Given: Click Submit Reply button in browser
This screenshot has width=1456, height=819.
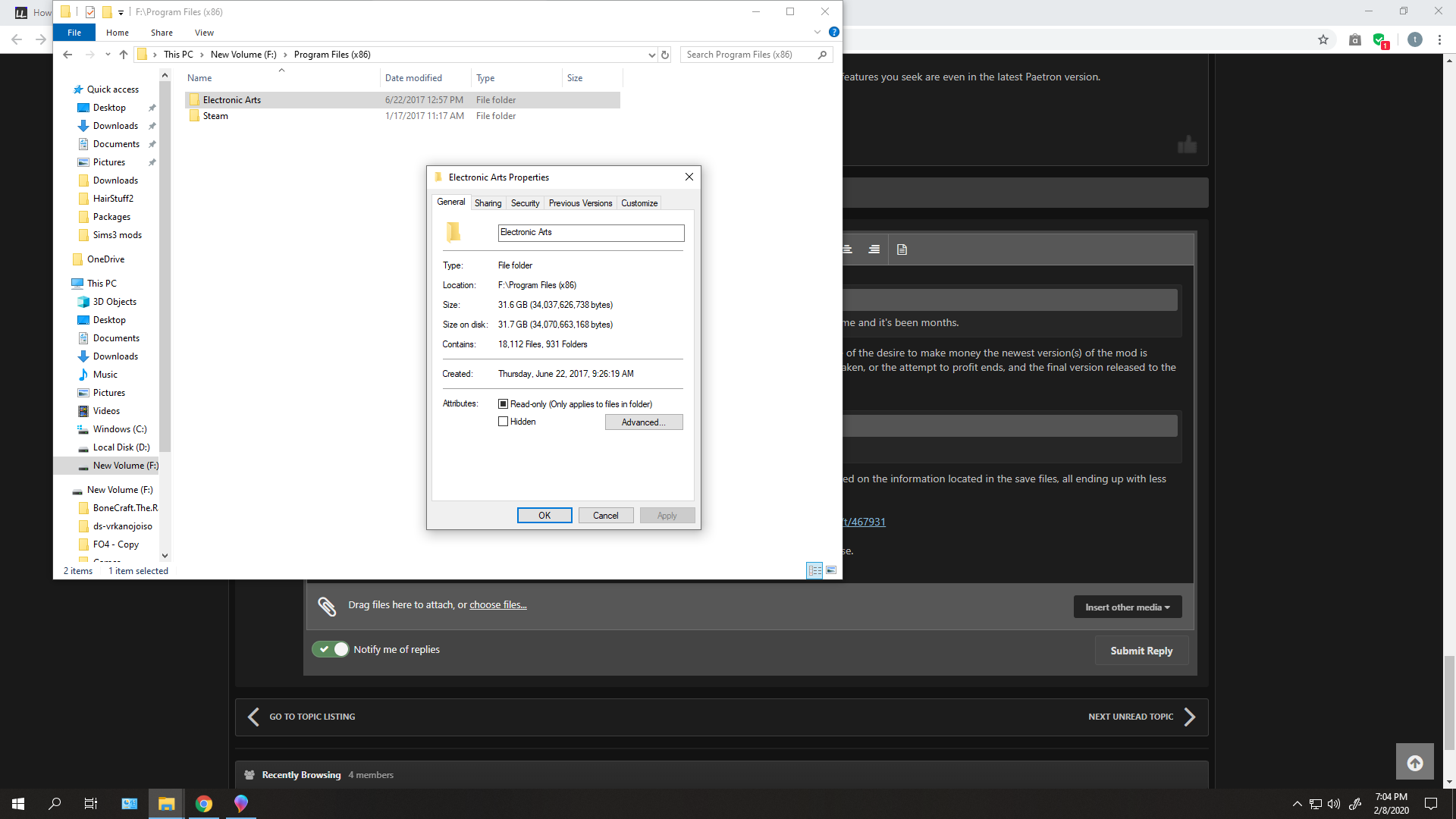Looking at the screenshot, I should (x=1141, y=651).
